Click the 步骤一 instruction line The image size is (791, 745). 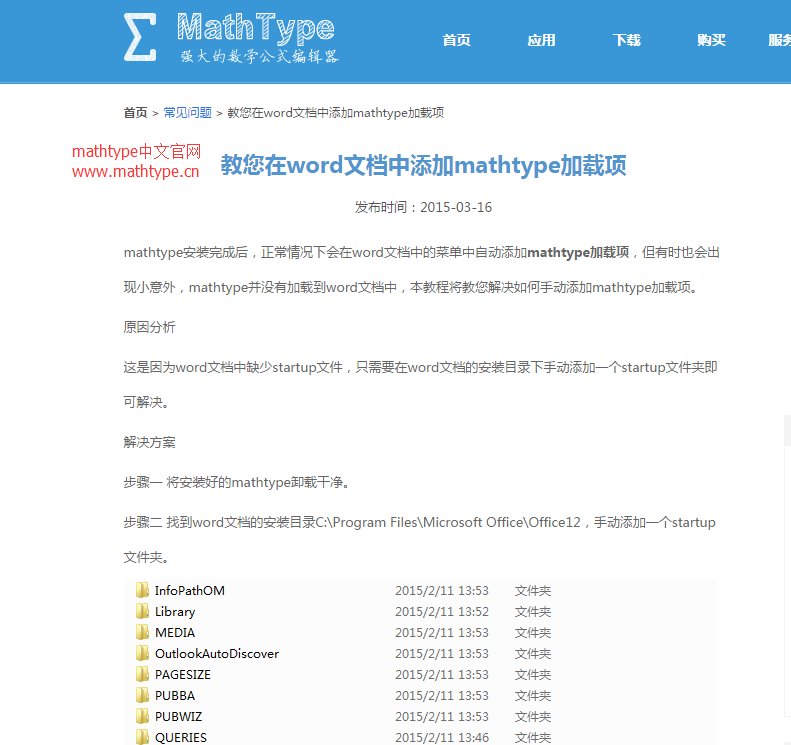[237, 482]
